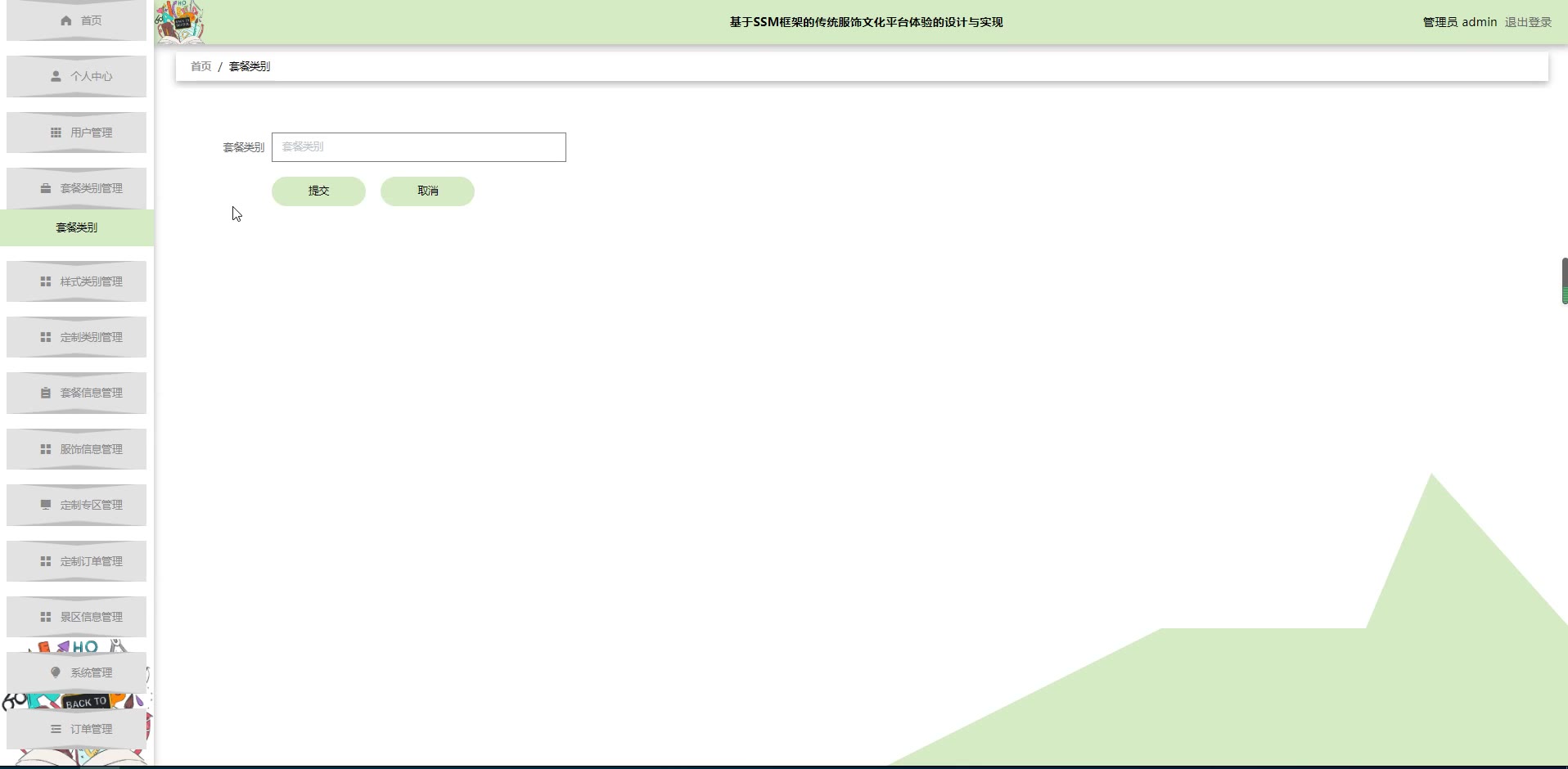Expand 系统管理 menu
Image resolution: width=1568 pixels, height=769 pixels.
77,672
